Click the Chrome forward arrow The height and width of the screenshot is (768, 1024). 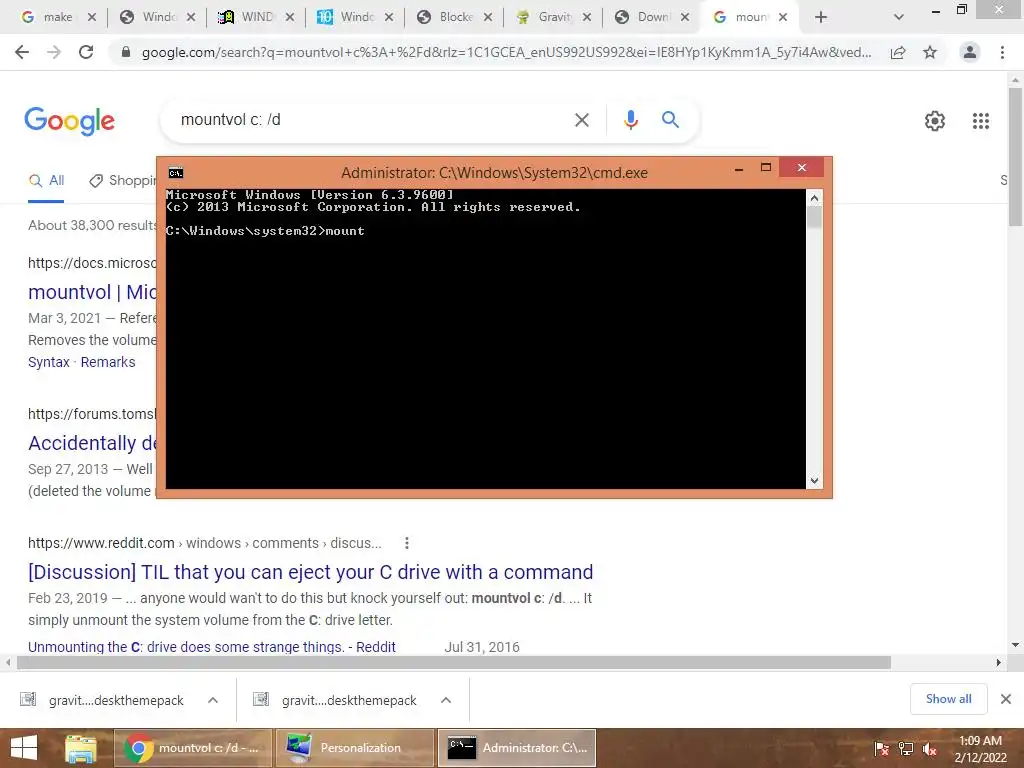click(54, 52)
